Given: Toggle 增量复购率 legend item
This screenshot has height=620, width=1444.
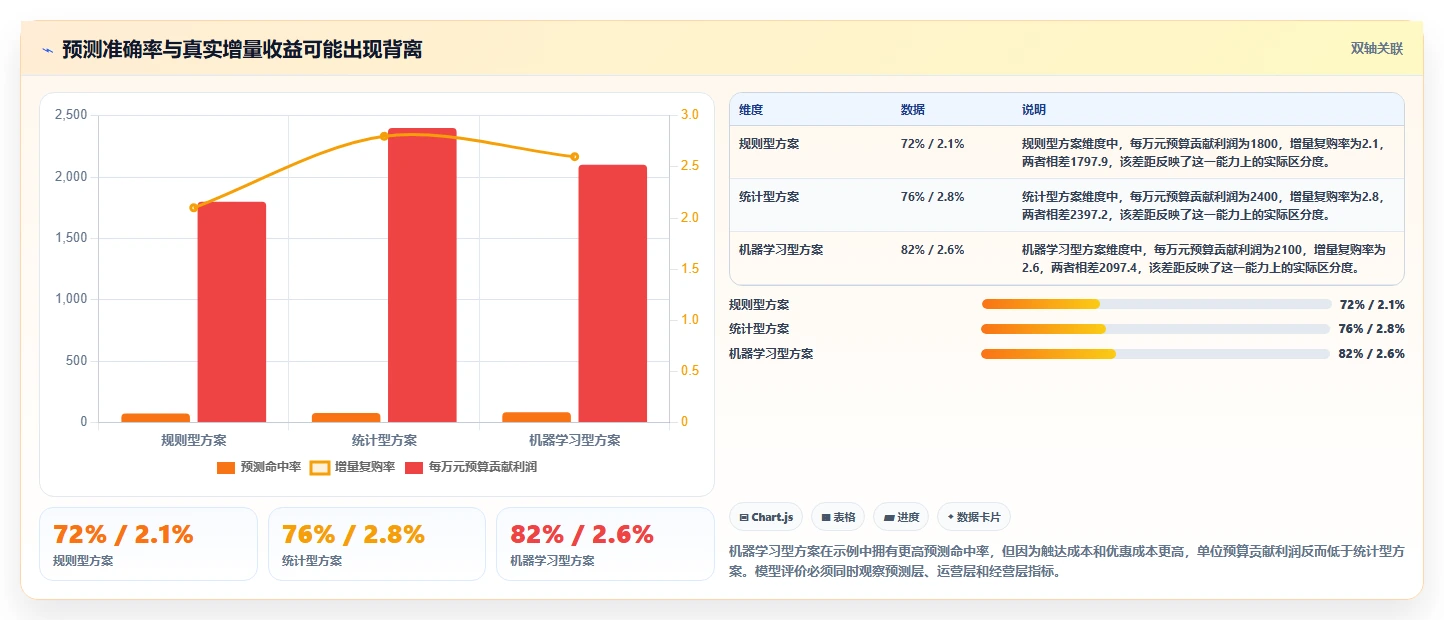Looking at the screenshot, I should click(352, 467).
